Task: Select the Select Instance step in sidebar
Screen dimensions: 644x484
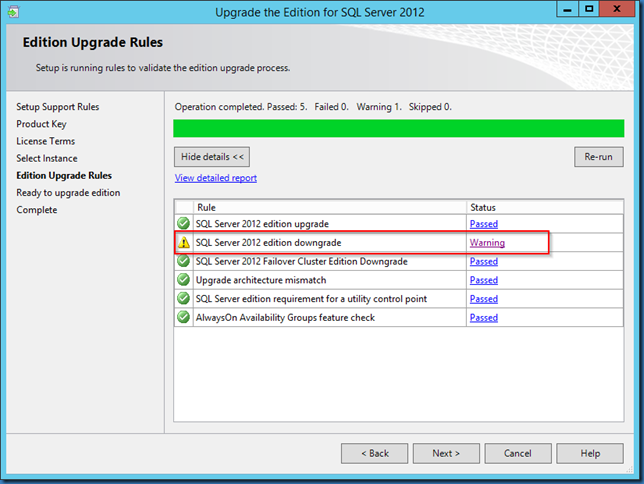Action: [47, 159]
